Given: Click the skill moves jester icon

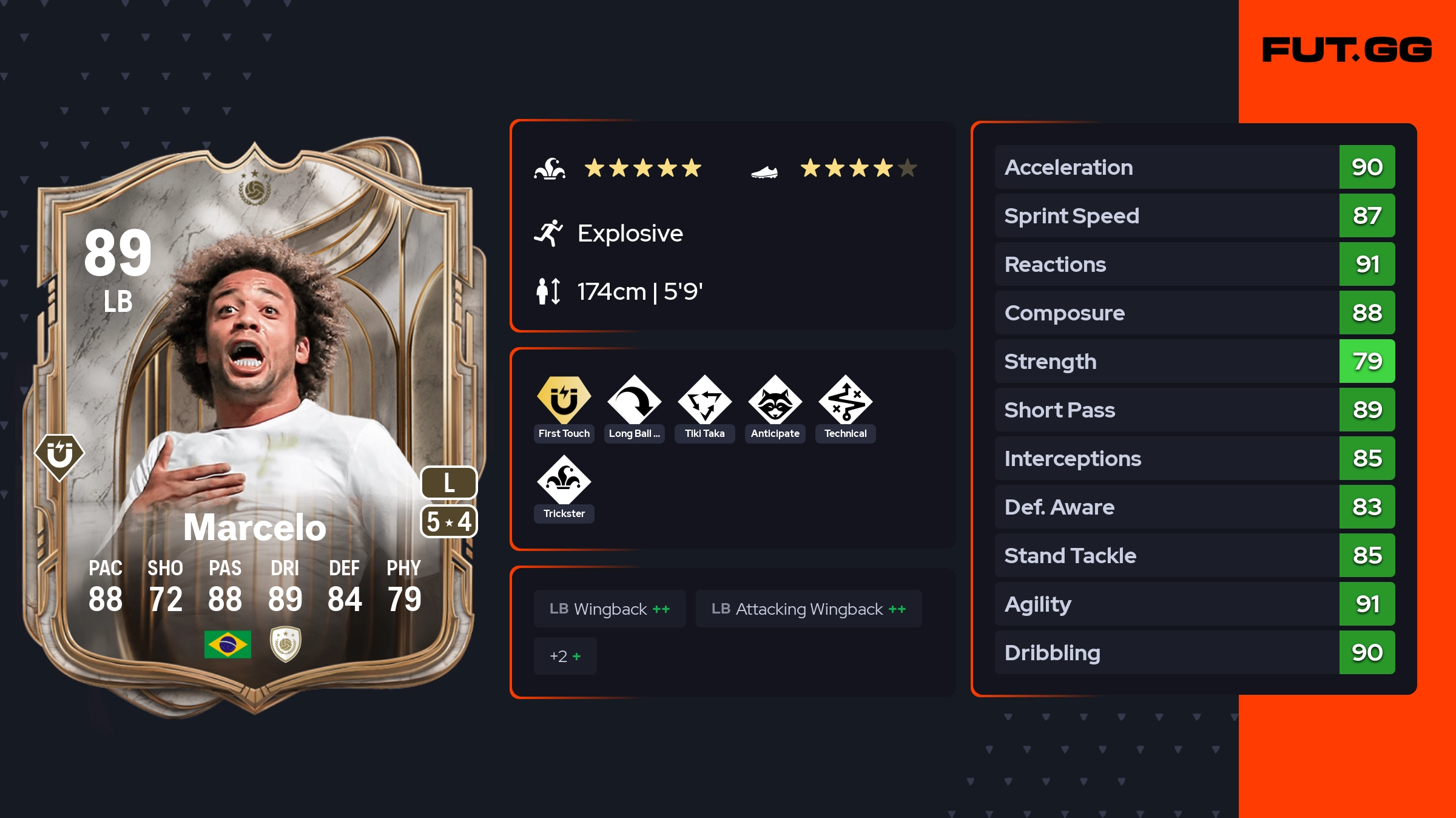Looking at the screenshot, I should pyautogui.click(x=550, y=168).
